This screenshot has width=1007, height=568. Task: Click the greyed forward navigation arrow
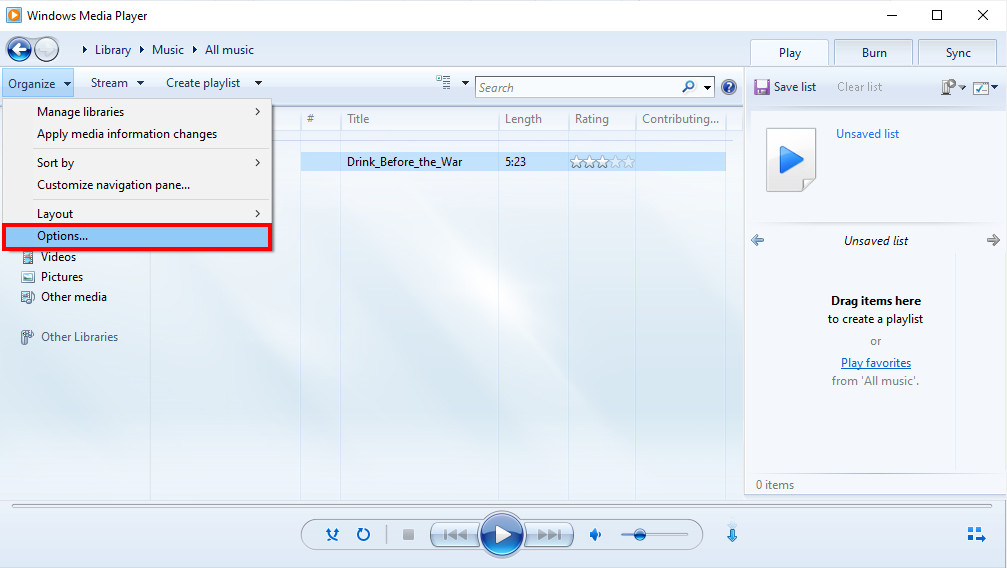click(46, 49)
